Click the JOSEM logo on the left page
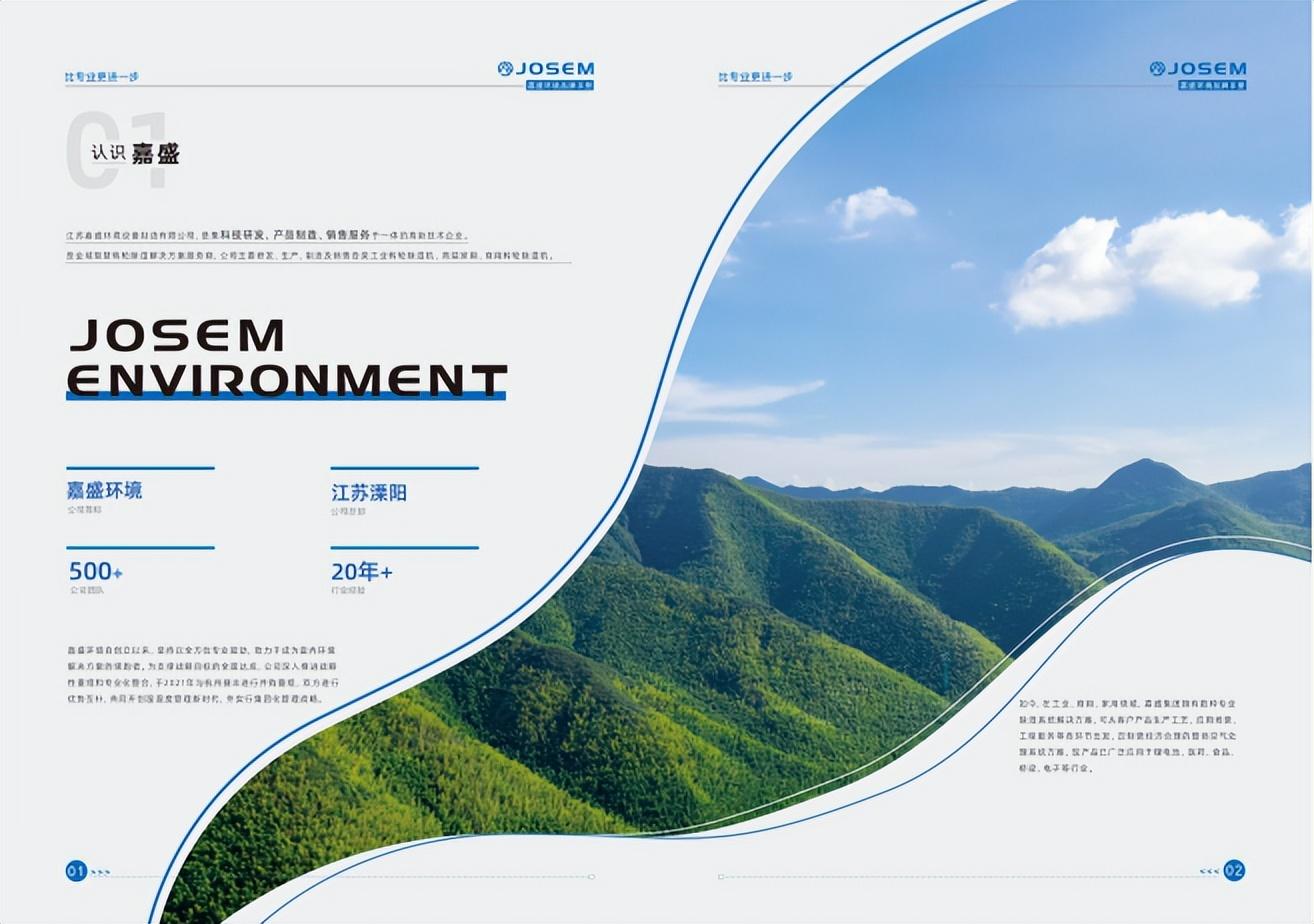 pyautogui.click(x=546, y=69)
